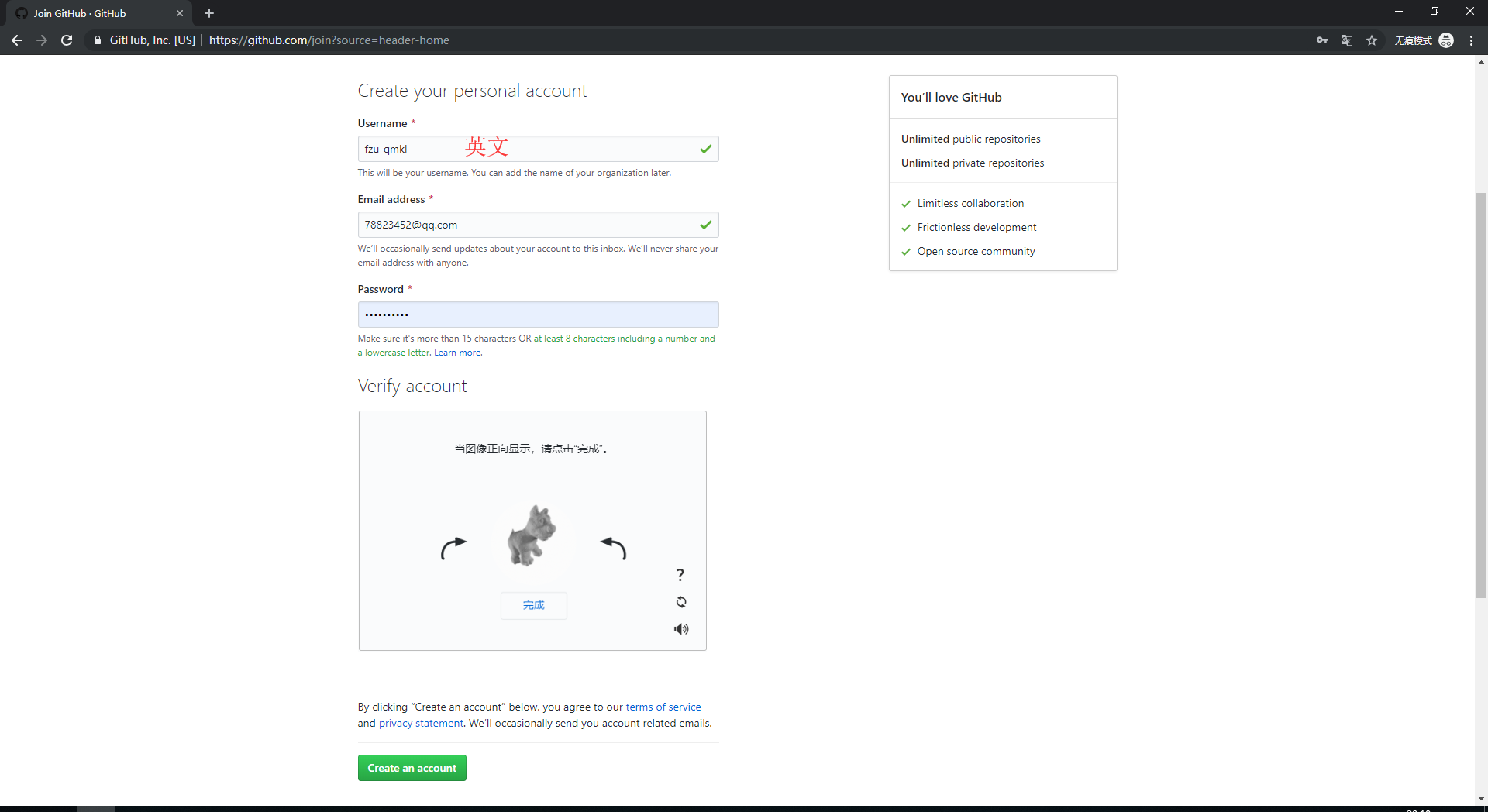This screenshot has height=812, width=1488.
Task: Go back in browser history
Action: click(x=17, y=40)
